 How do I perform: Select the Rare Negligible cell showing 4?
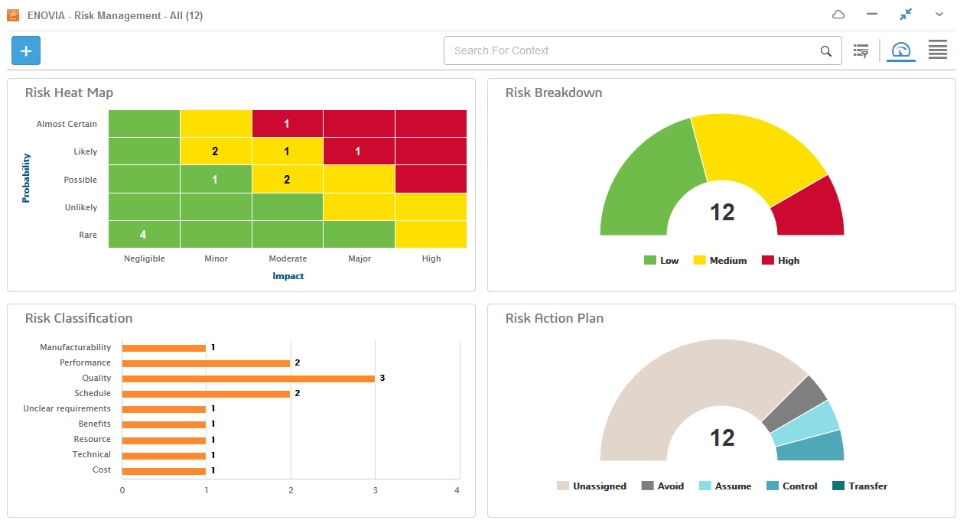144,235
